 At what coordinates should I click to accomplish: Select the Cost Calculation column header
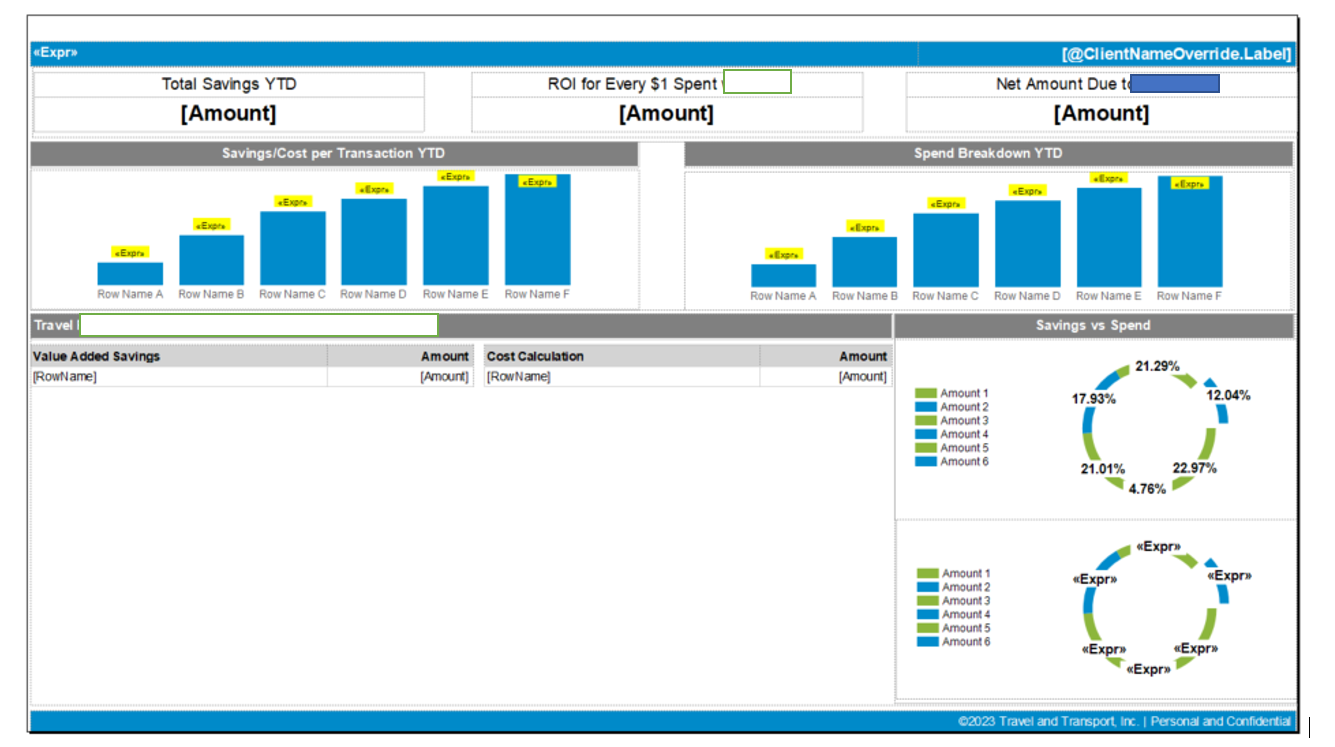(622, 356)
